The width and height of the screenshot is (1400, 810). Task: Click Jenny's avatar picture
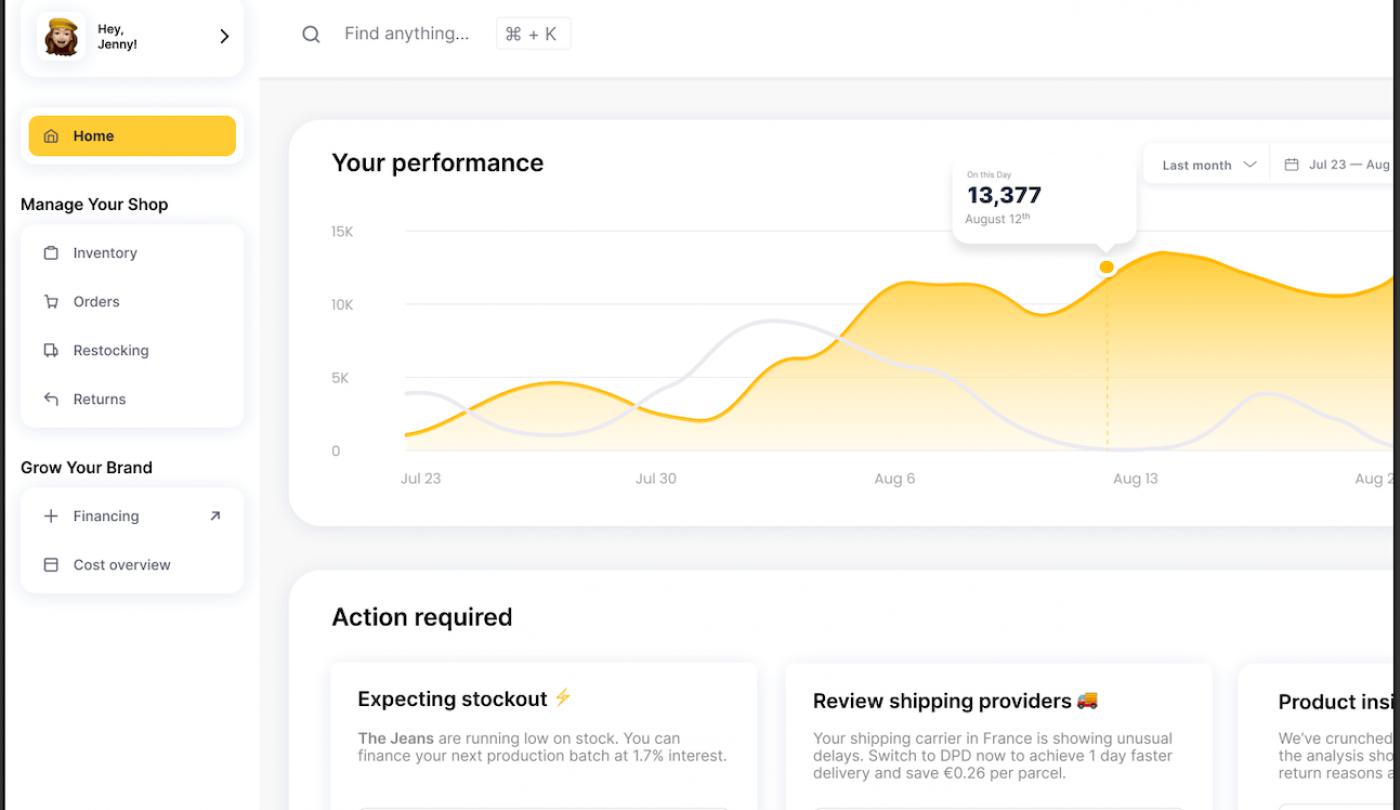tap(61, 37)
